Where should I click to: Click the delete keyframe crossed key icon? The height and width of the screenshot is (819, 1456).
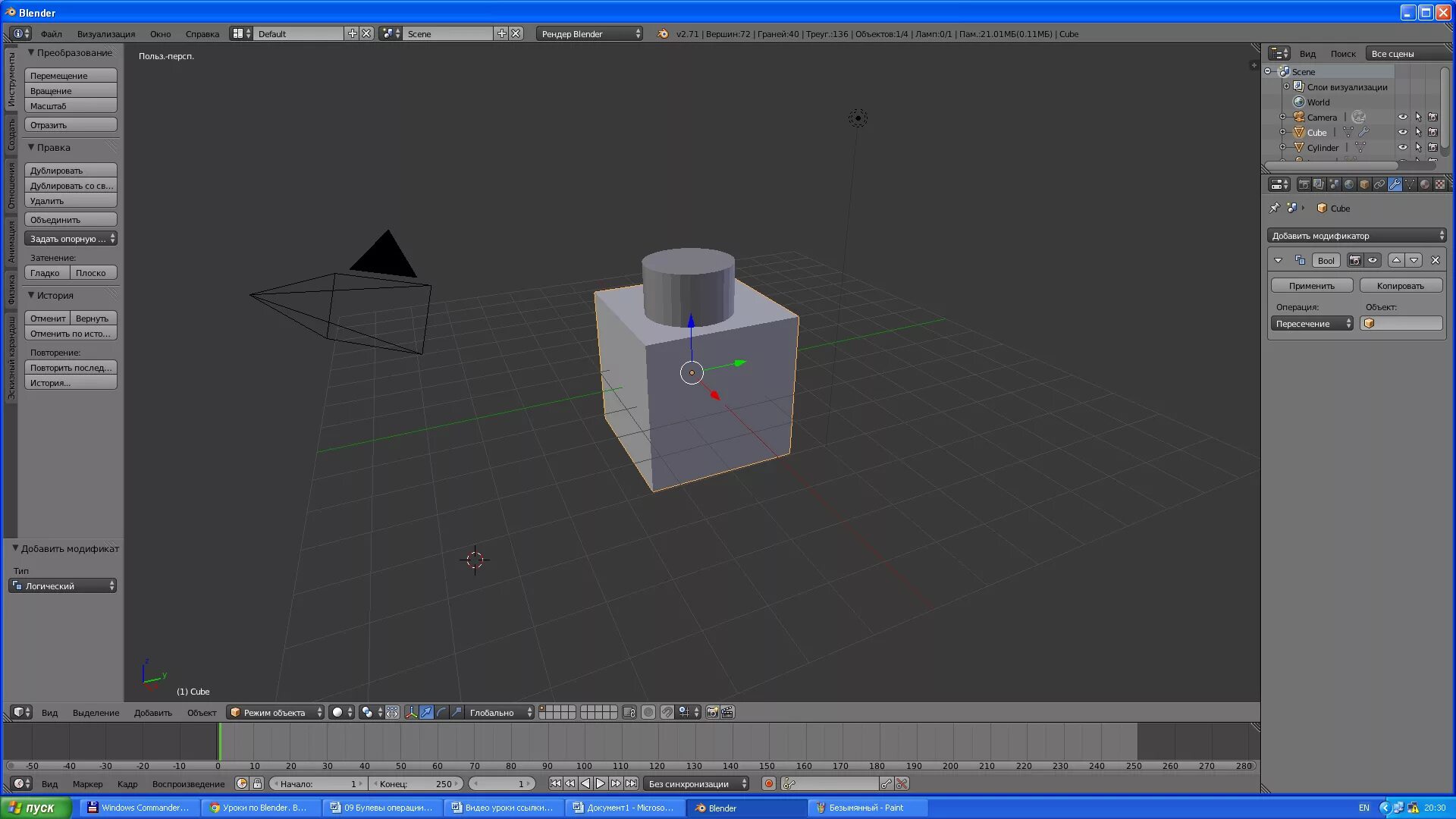(x=902, y=783)
